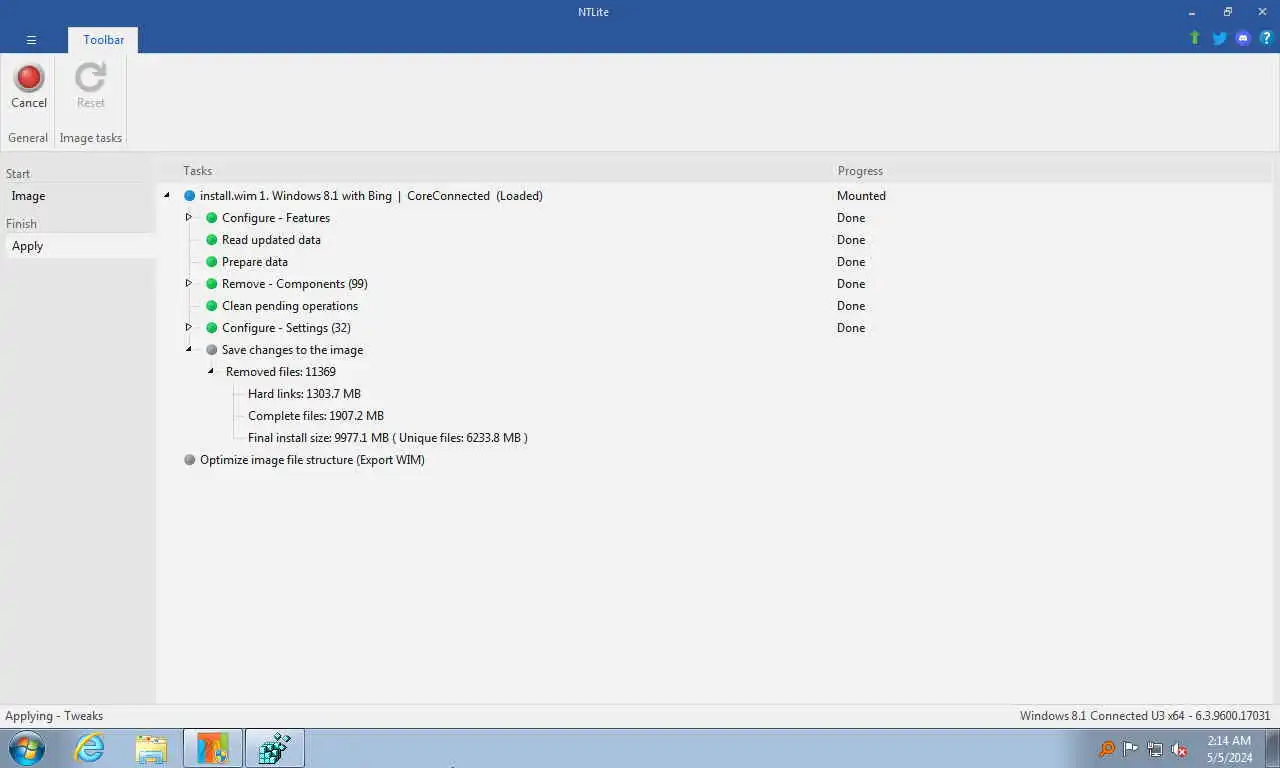1280x768 pixels.
Task: Click the muted volume tray icon
Action: (1179, 749)
